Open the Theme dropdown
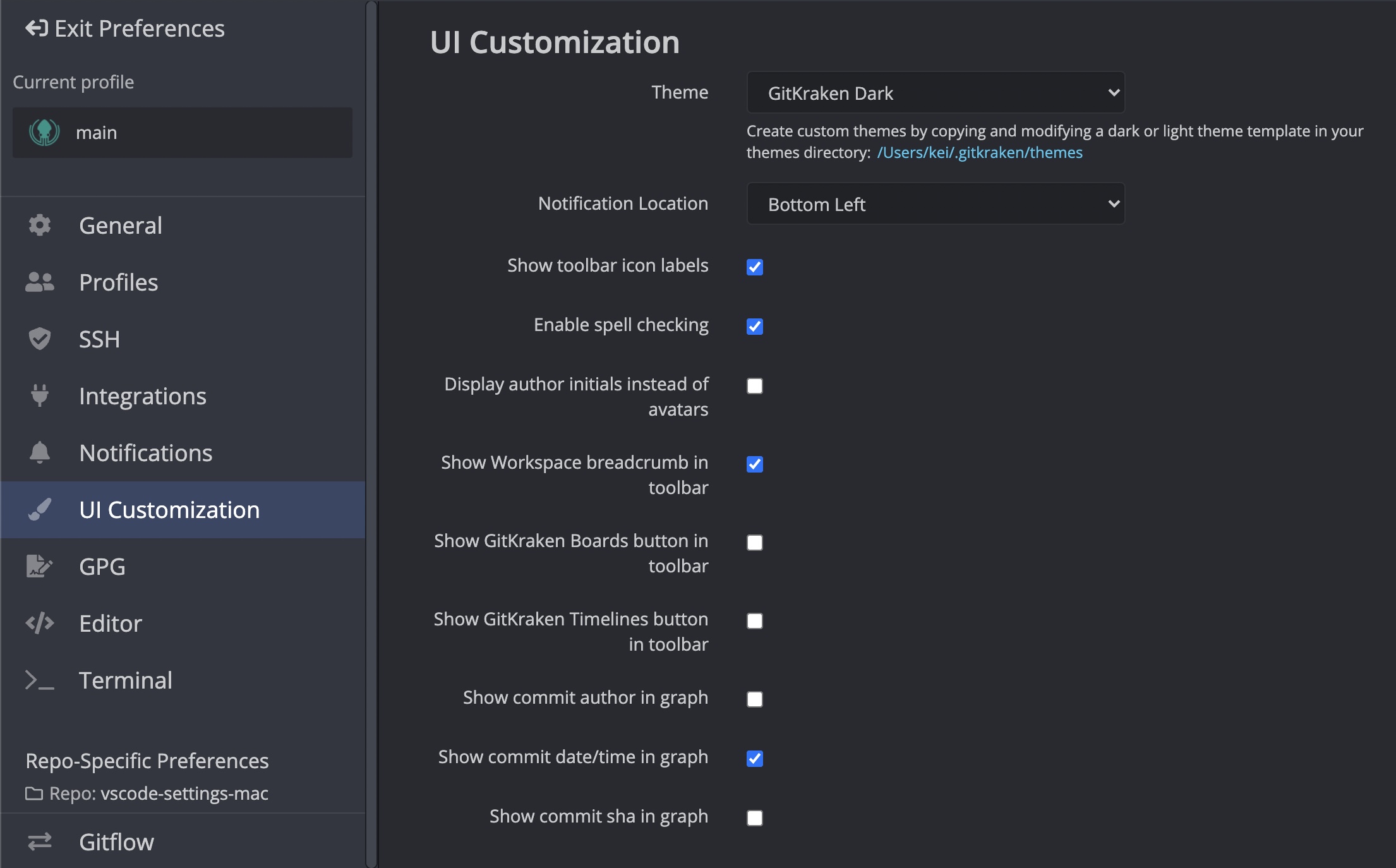1396x868 pixels. pyautogui.click(x=935, y=93)
